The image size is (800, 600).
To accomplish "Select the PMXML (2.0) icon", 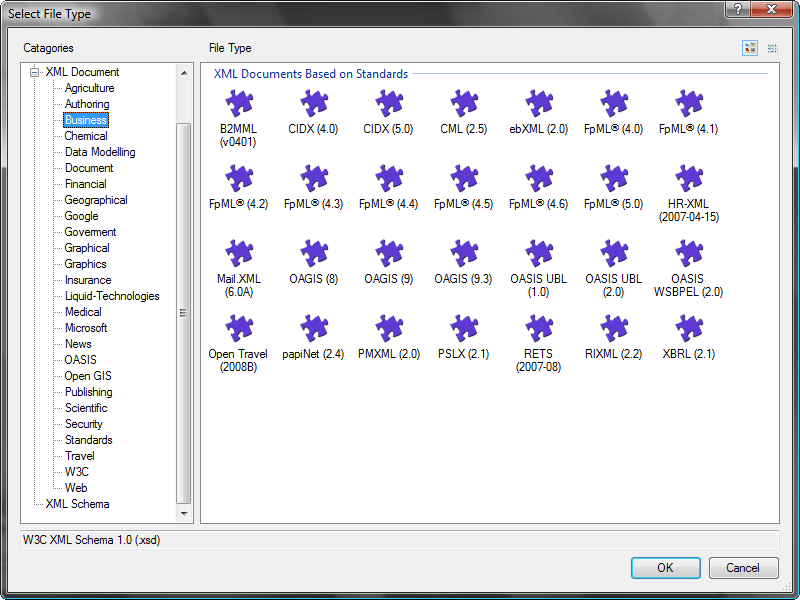I will [x=388, y=329].
